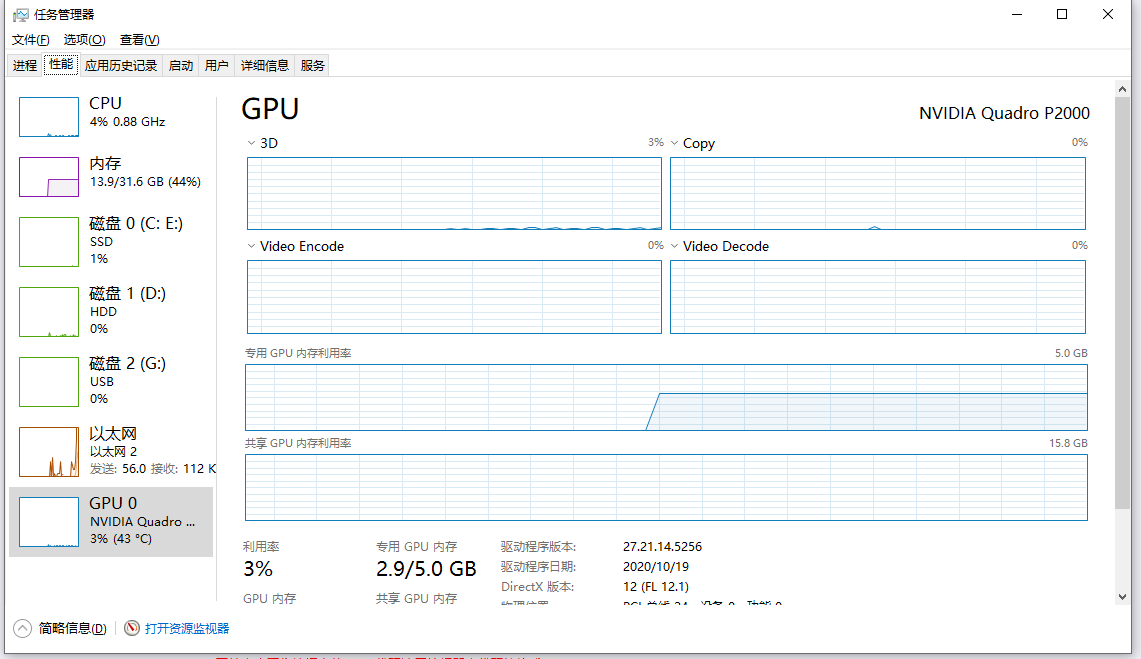
Task: Select GPU 0 NVIDIA Quadro entry
Action: tap(111, 521)
